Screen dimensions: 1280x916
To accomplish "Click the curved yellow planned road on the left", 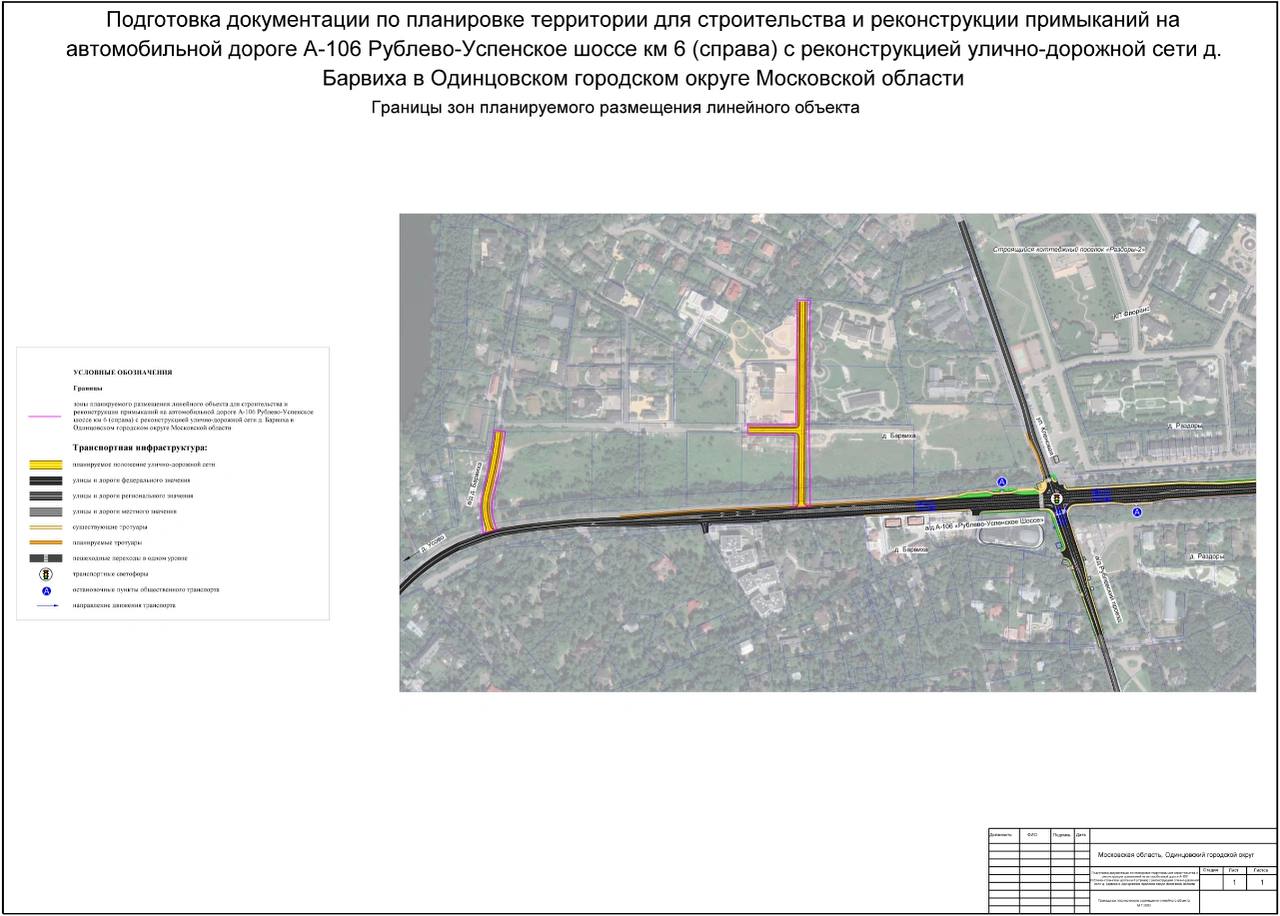I will 491,481.
